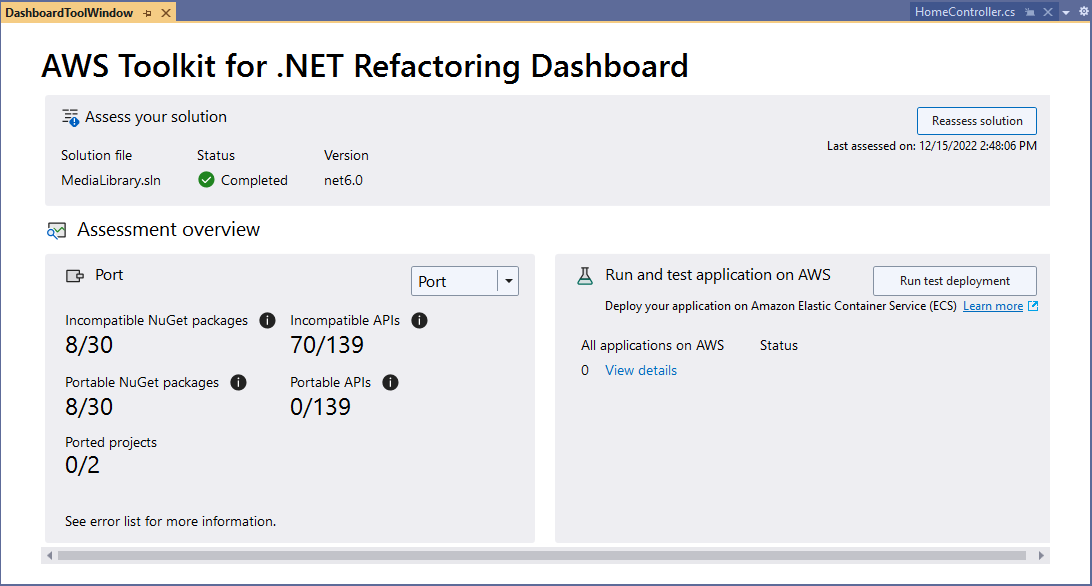Image resolution: width=1092 pixels, height=586 pixels.
Task: Switch to the HomeController.cs tab
Action: point(965,12)
